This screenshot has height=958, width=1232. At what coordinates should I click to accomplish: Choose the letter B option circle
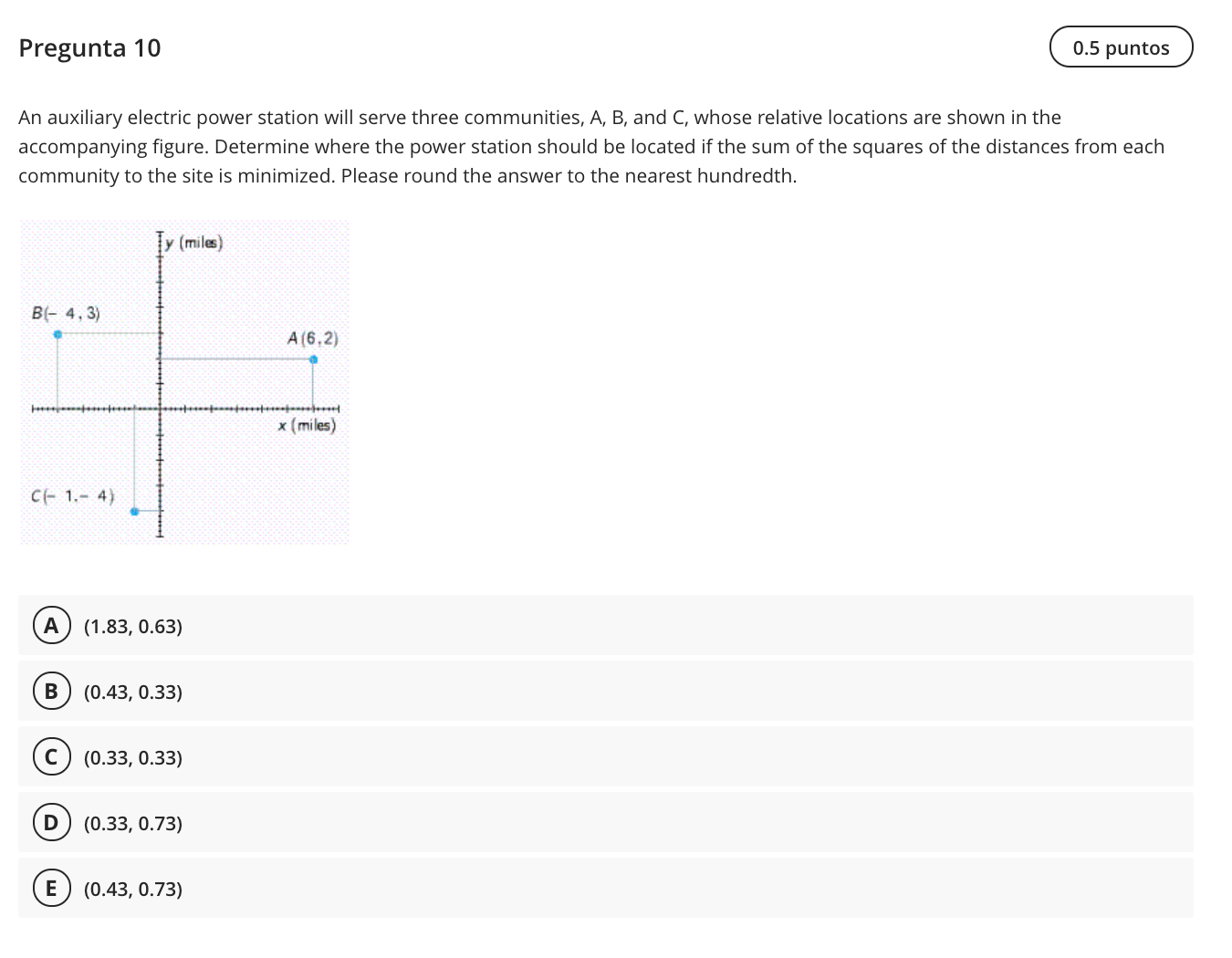coord(51,692)
